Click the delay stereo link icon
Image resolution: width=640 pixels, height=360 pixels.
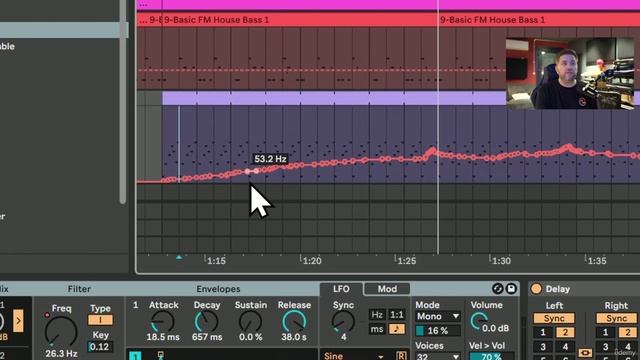pos(585,352)
